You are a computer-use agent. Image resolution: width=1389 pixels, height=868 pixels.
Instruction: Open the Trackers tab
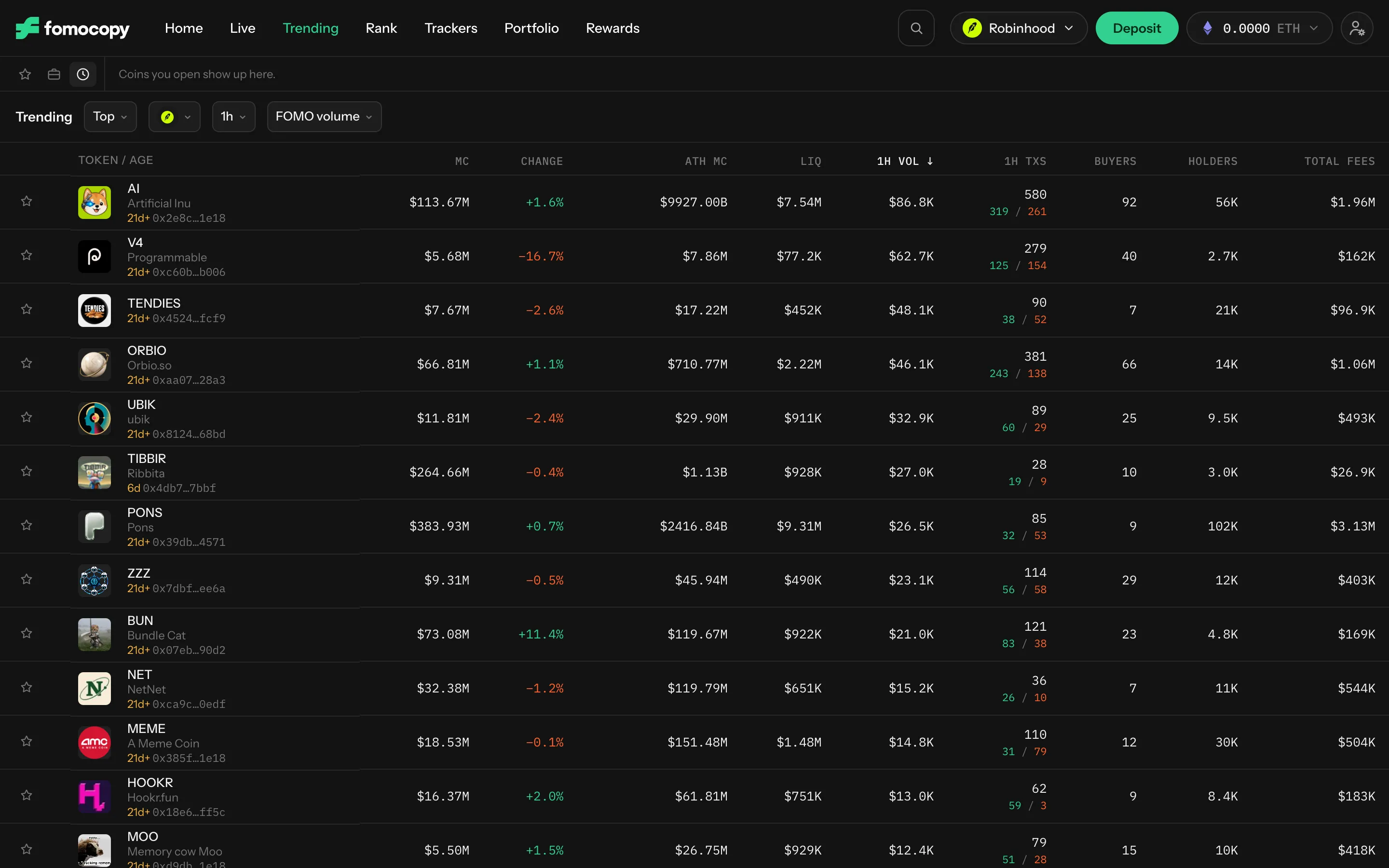(x=450, y=28)
